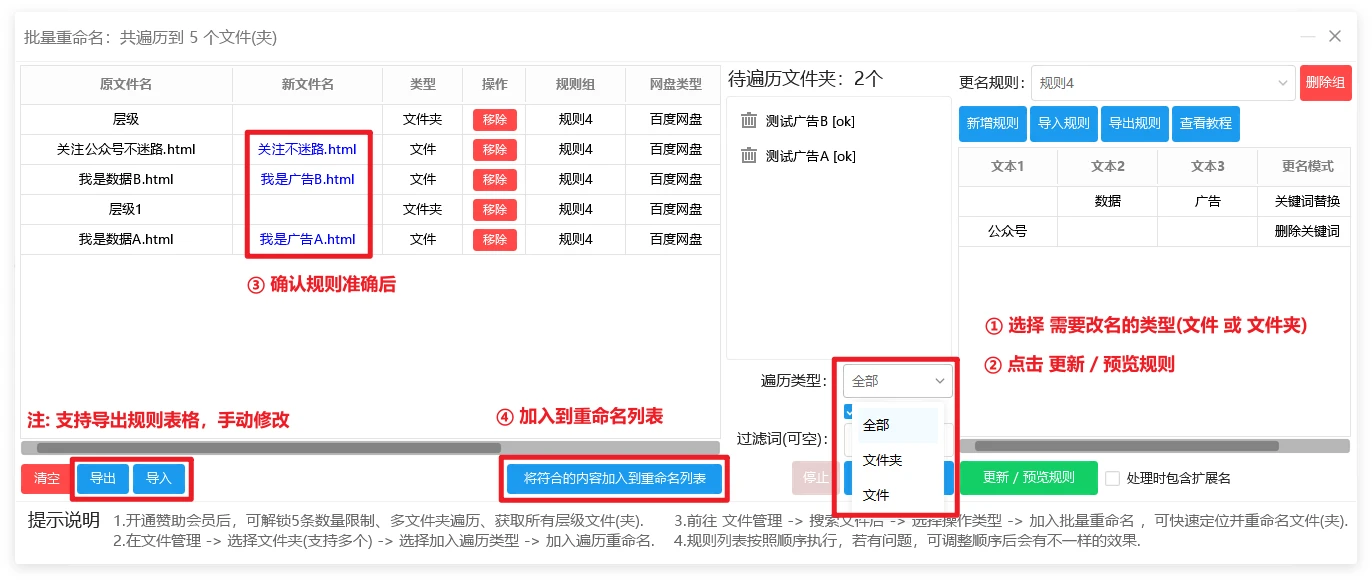Click red 删除组 button
The image size is (1372, 582).
tap(1325, 83)
